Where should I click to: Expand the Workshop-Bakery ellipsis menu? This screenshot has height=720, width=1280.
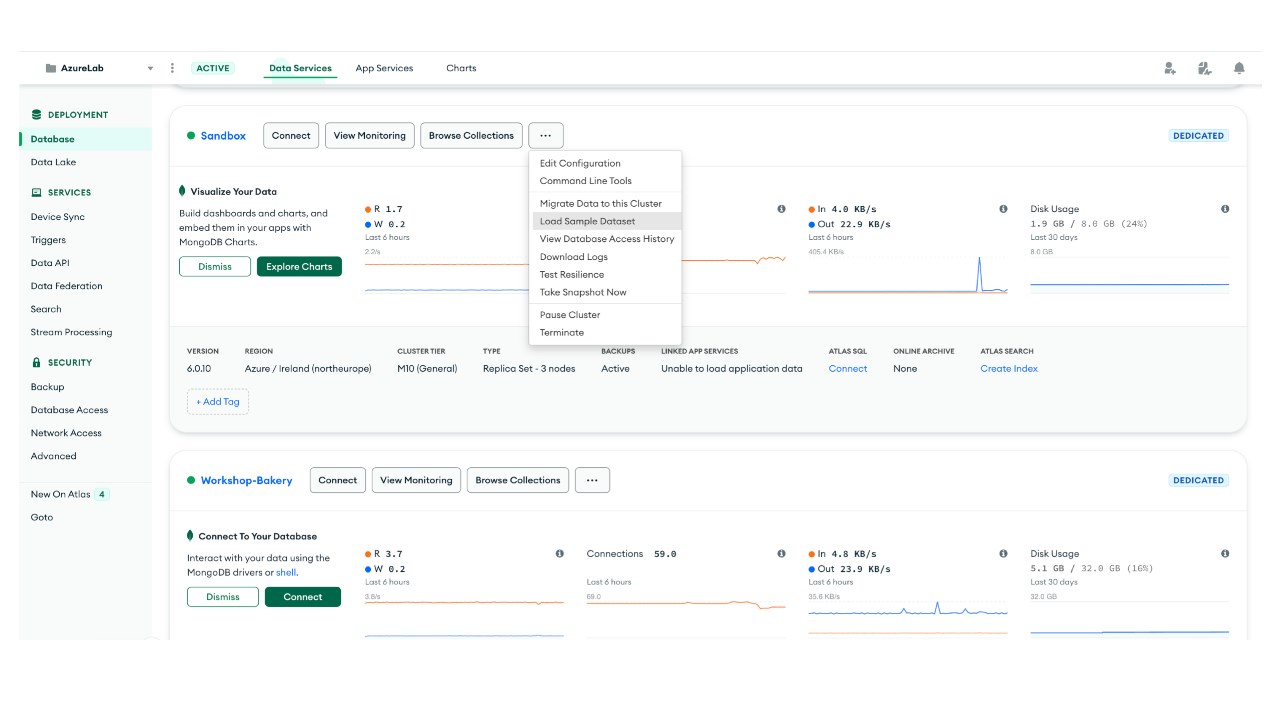(592, 480)
